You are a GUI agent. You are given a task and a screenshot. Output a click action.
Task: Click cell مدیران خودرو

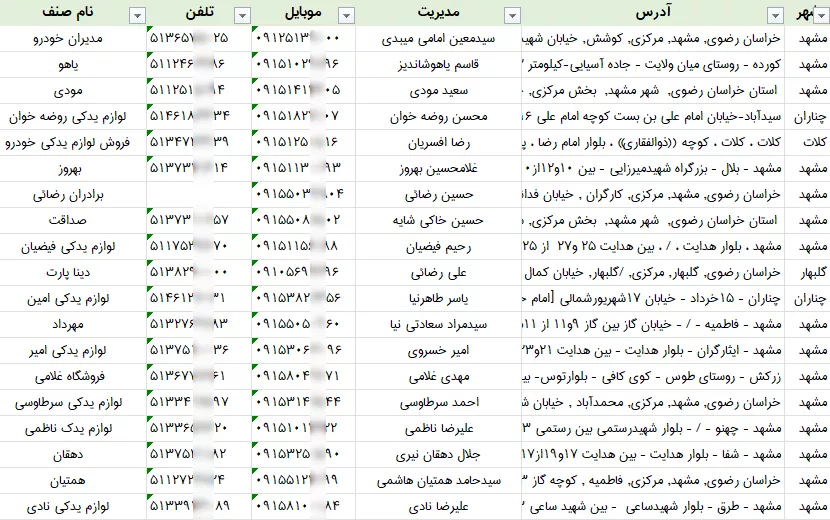click(73, 39)
